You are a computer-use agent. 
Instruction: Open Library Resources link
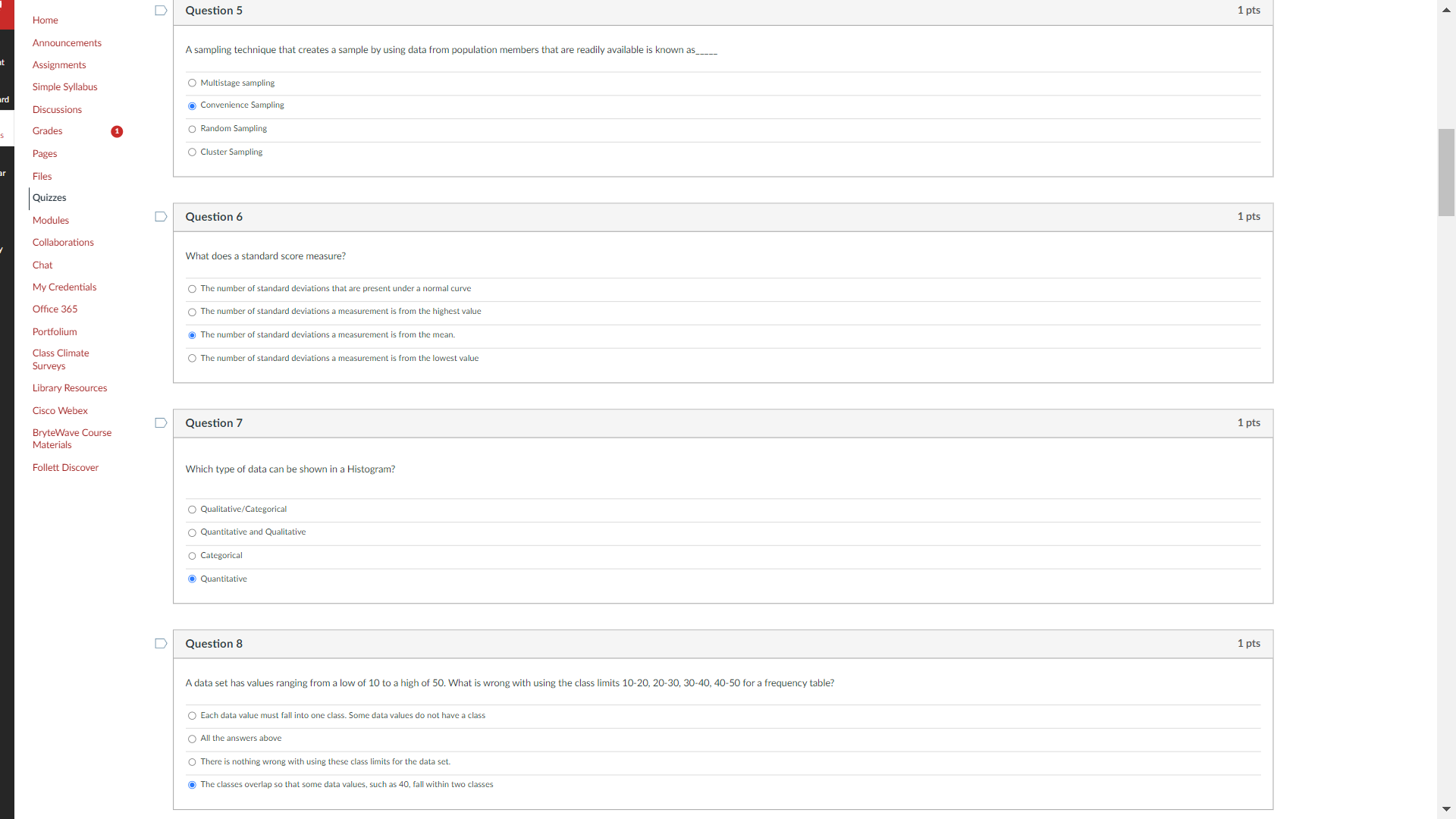coord(70,388)
